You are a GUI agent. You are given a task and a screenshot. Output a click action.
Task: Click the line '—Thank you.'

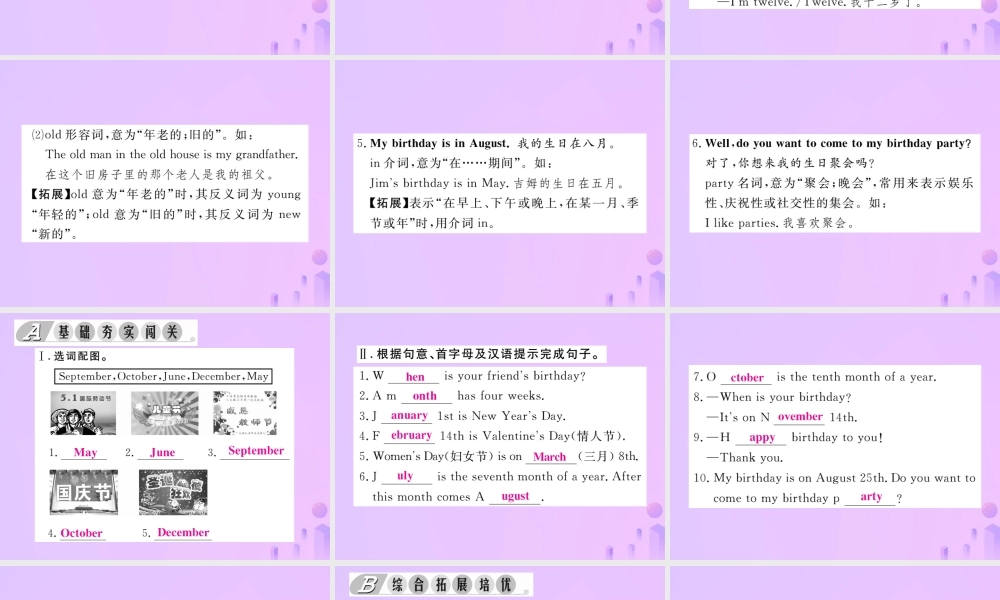pyautogui.click(x=745, y=458)
